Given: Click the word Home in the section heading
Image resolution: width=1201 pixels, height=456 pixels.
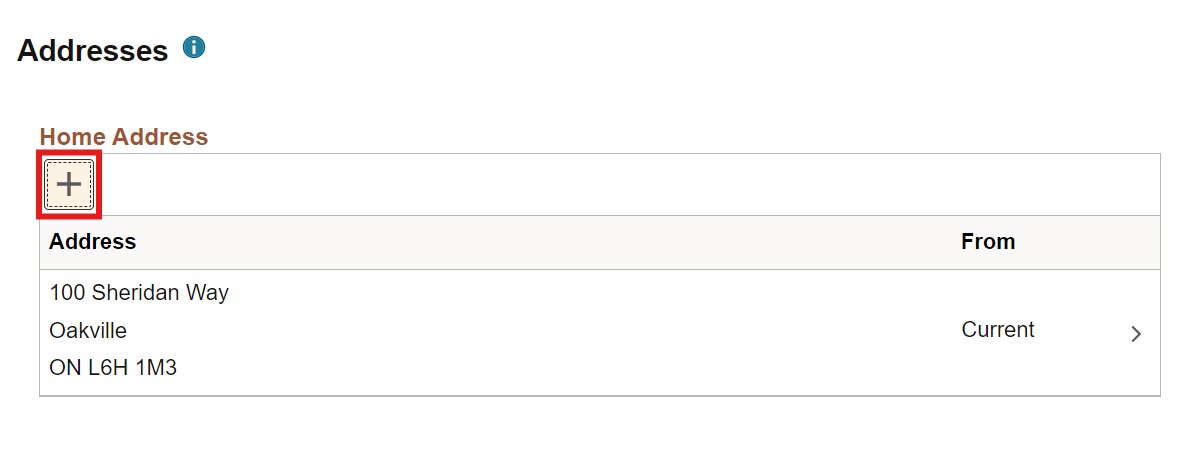Looking at the screenshot, I should (72, 137).
